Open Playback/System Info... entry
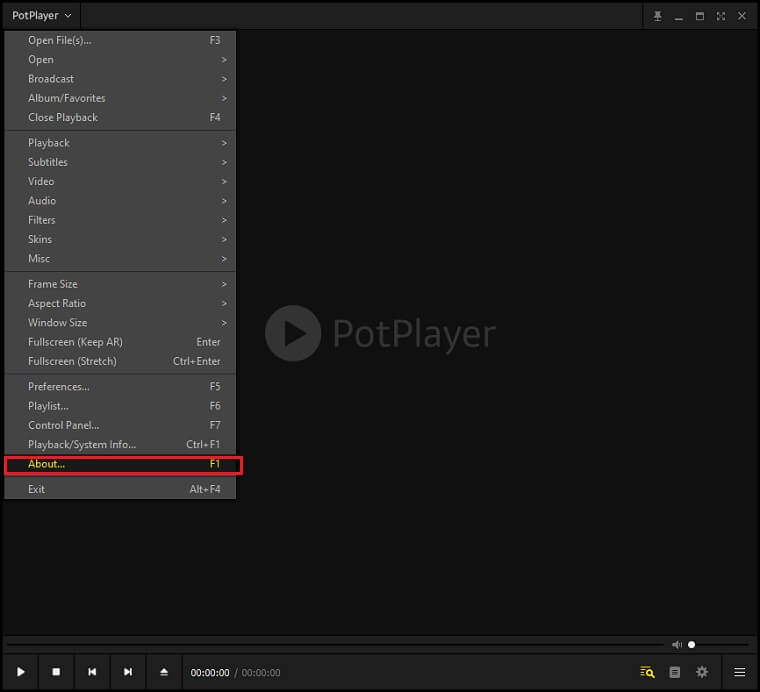760x692 pixels. click(120, 445)
